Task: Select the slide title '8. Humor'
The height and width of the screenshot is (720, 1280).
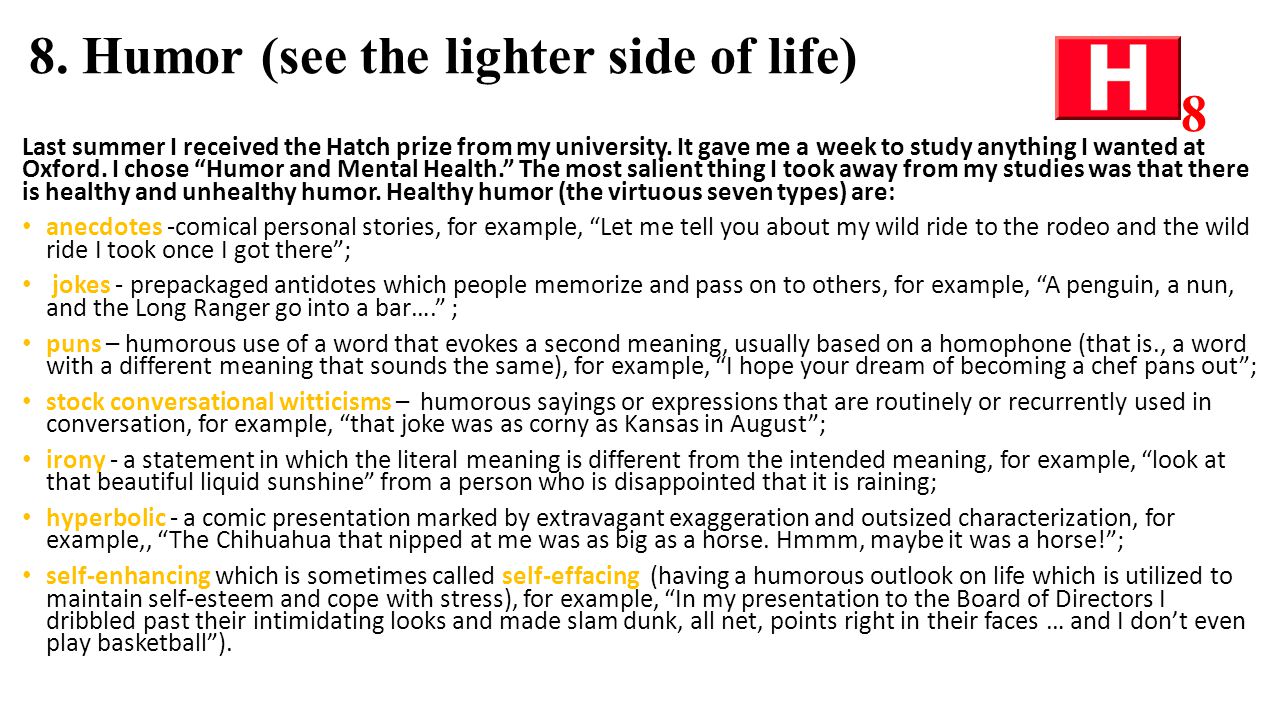Action: (x=137, y=57)
